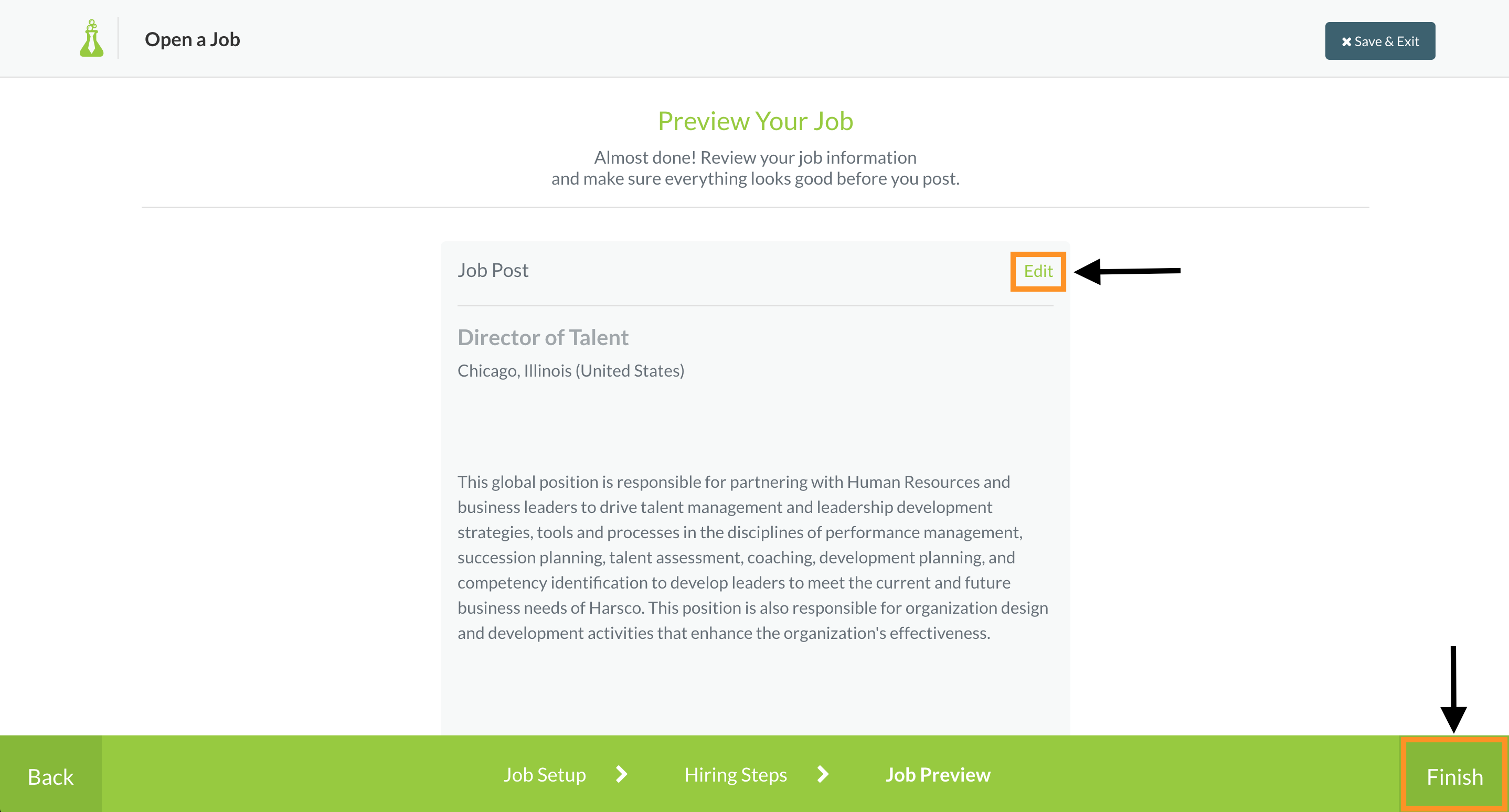This screenshot has height=812, width=1509.
Task: Click the black arrow pointing at Finish
Action: pyautogui.click(x=1453, y=689)
